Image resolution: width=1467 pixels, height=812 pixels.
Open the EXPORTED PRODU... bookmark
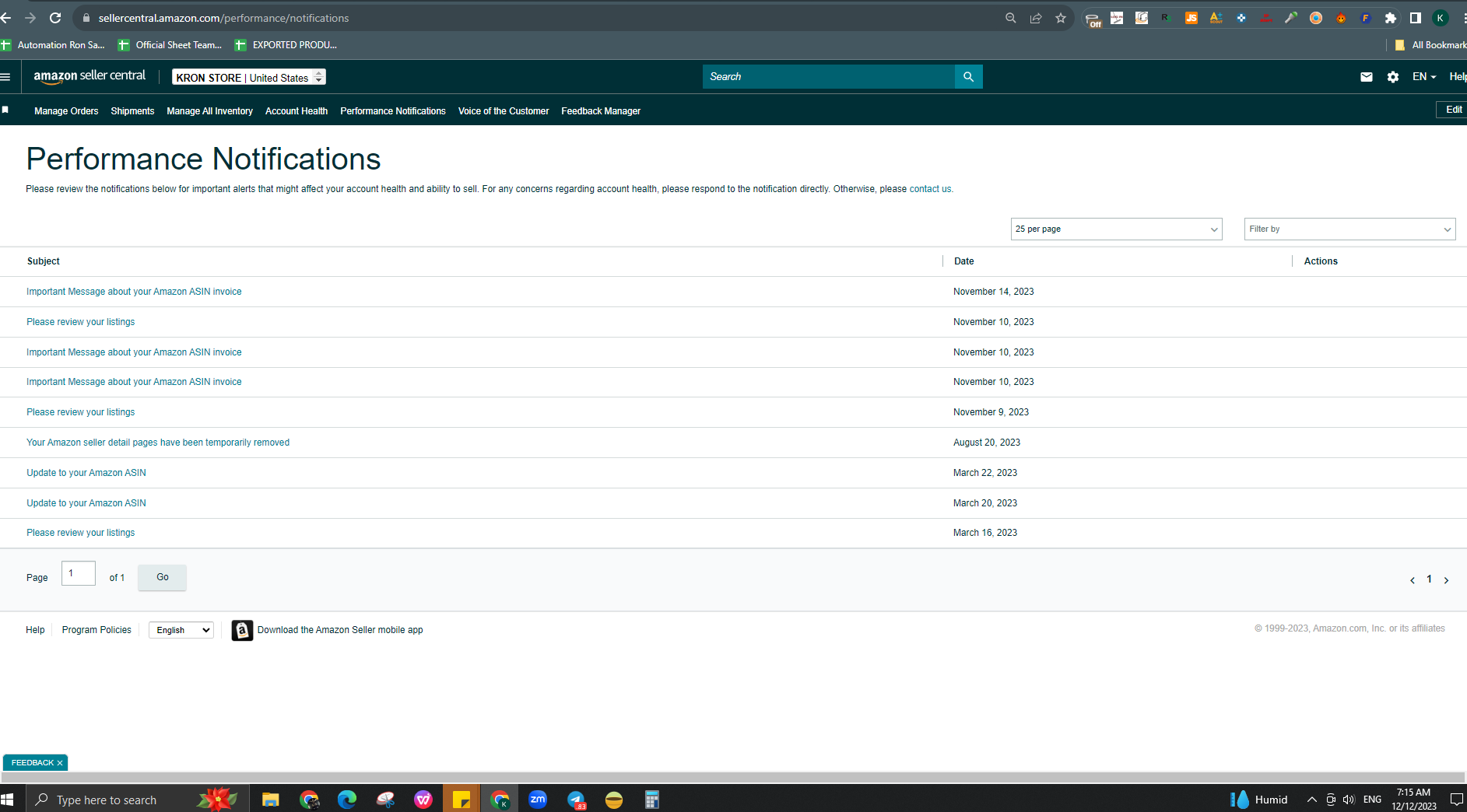coord(286,45)
